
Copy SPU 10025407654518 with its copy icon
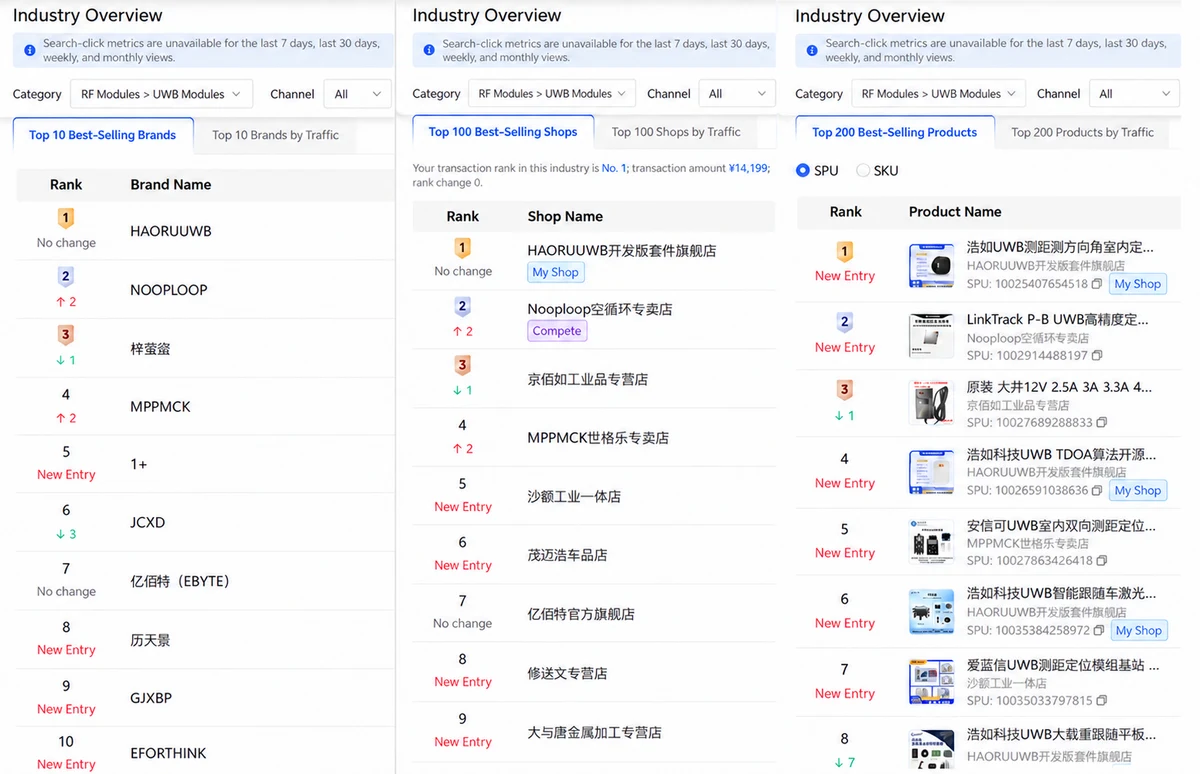(x=1097, y=284)
